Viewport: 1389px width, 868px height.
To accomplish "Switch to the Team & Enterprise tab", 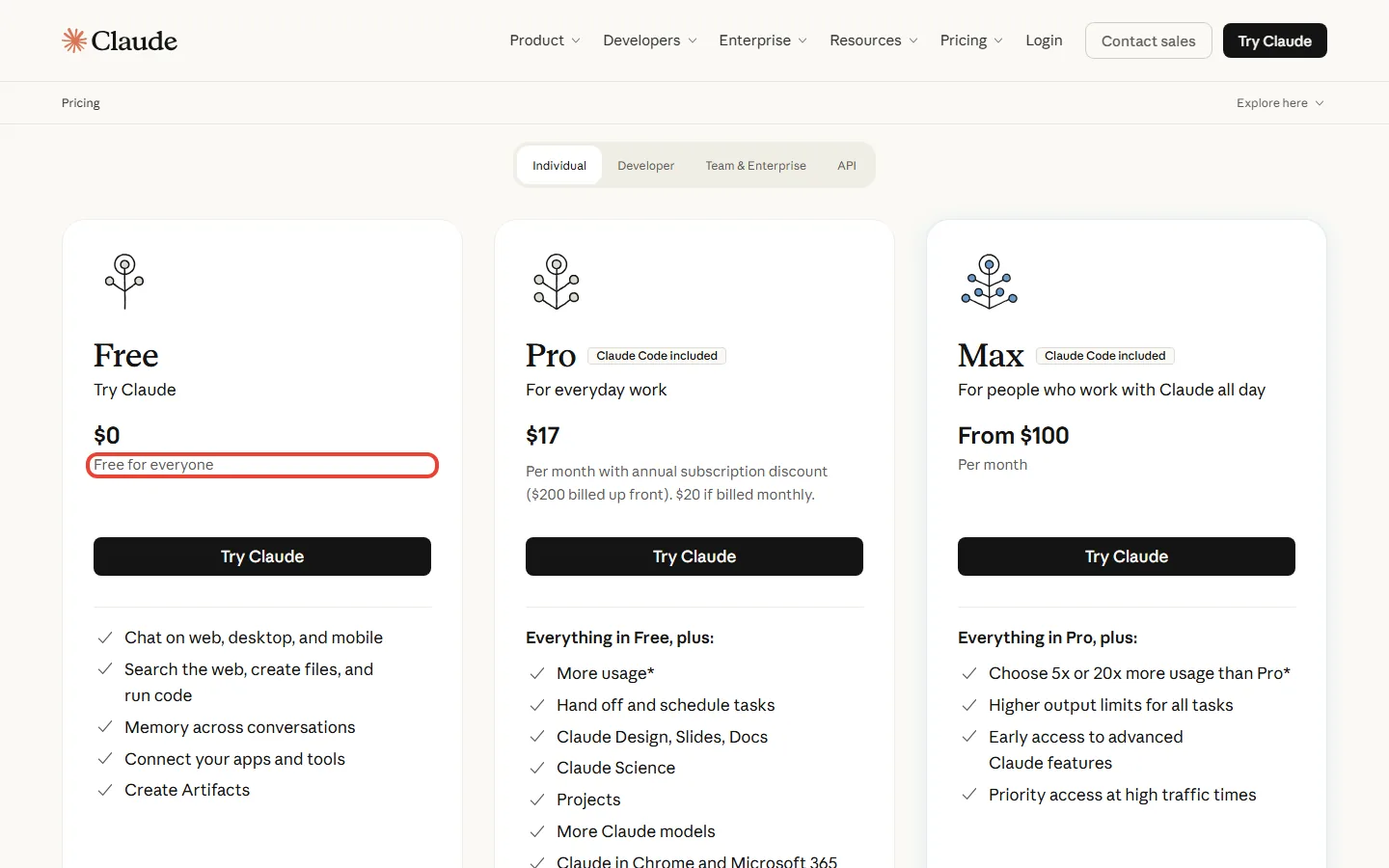I will pos(755,166).
